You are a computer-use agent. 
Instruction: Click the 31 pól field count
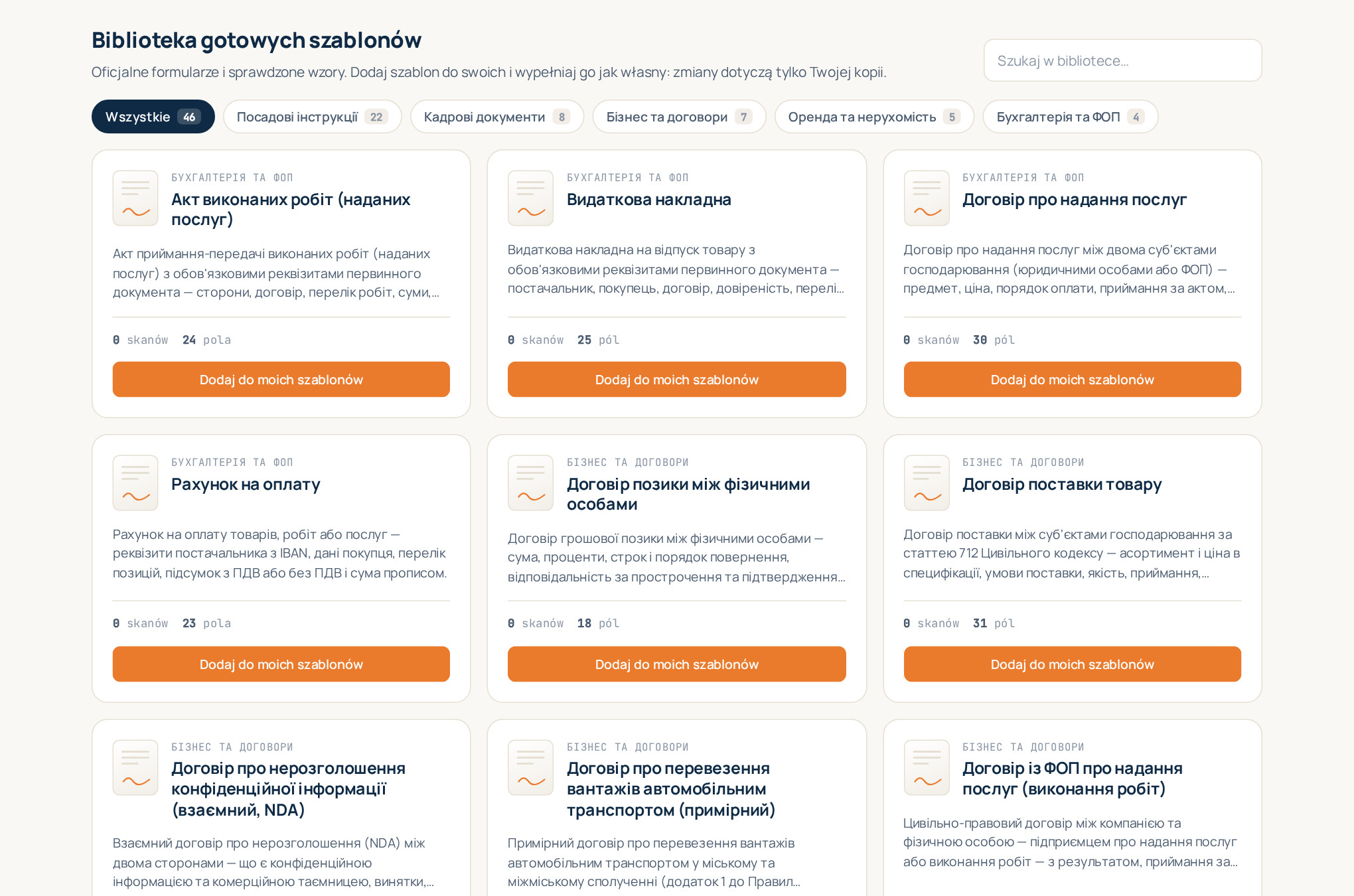click(x=994, y=623)
